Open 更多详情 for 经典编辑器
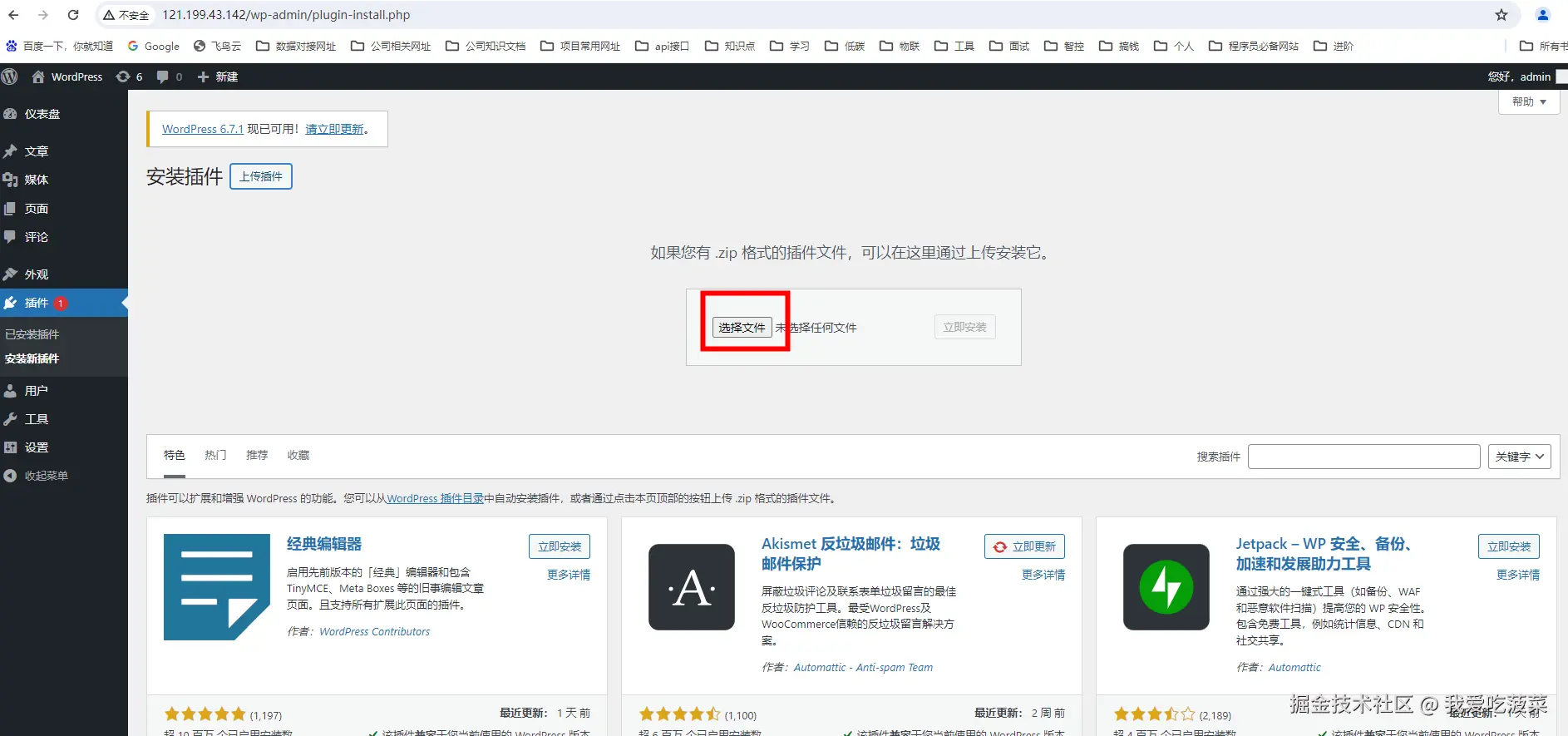The width and height of the screenshot is (1568, 736). [x=569, y=575]
